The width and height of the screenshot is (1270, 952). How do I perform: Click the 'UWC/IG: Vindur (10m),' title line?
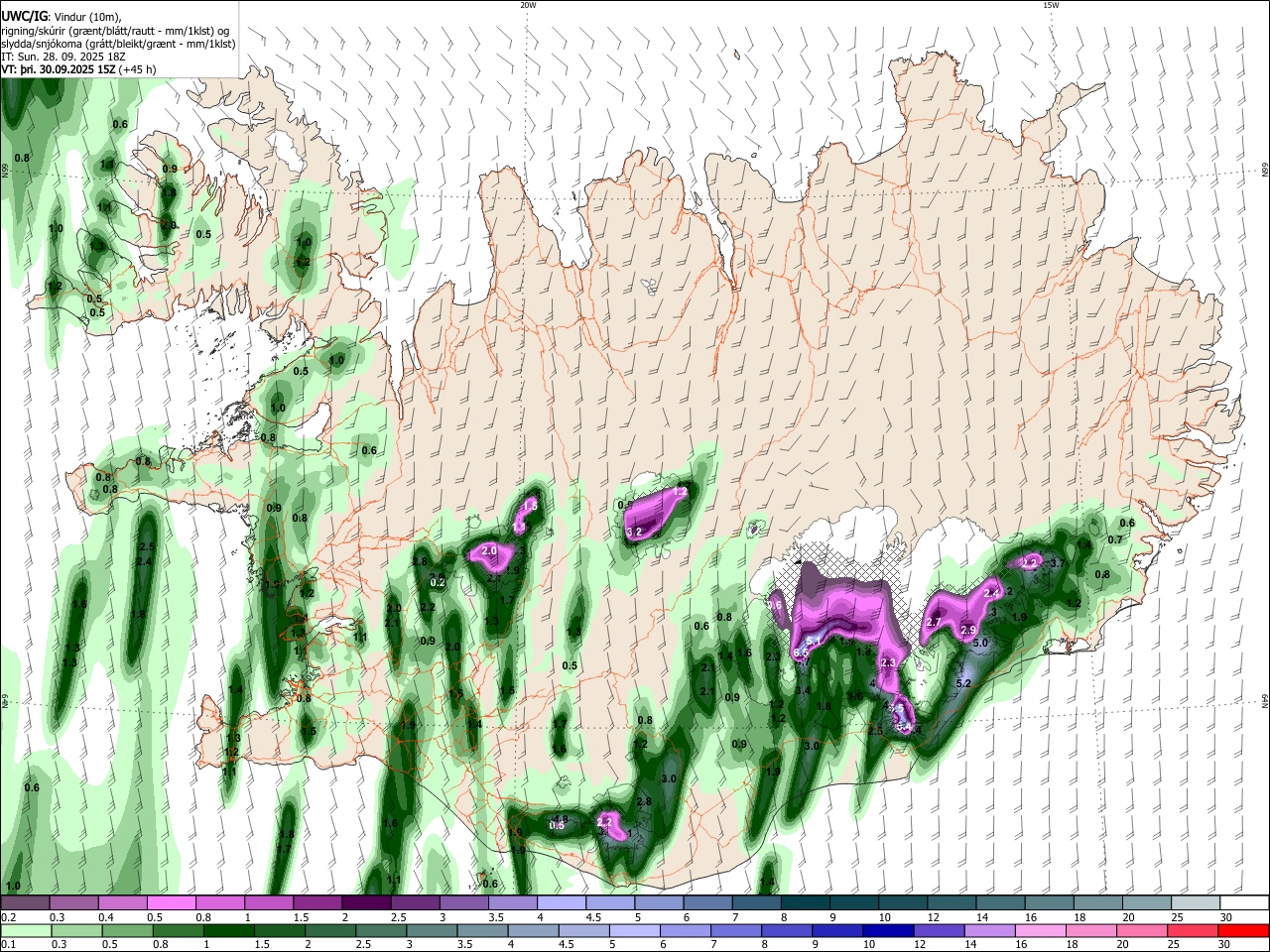61,16
